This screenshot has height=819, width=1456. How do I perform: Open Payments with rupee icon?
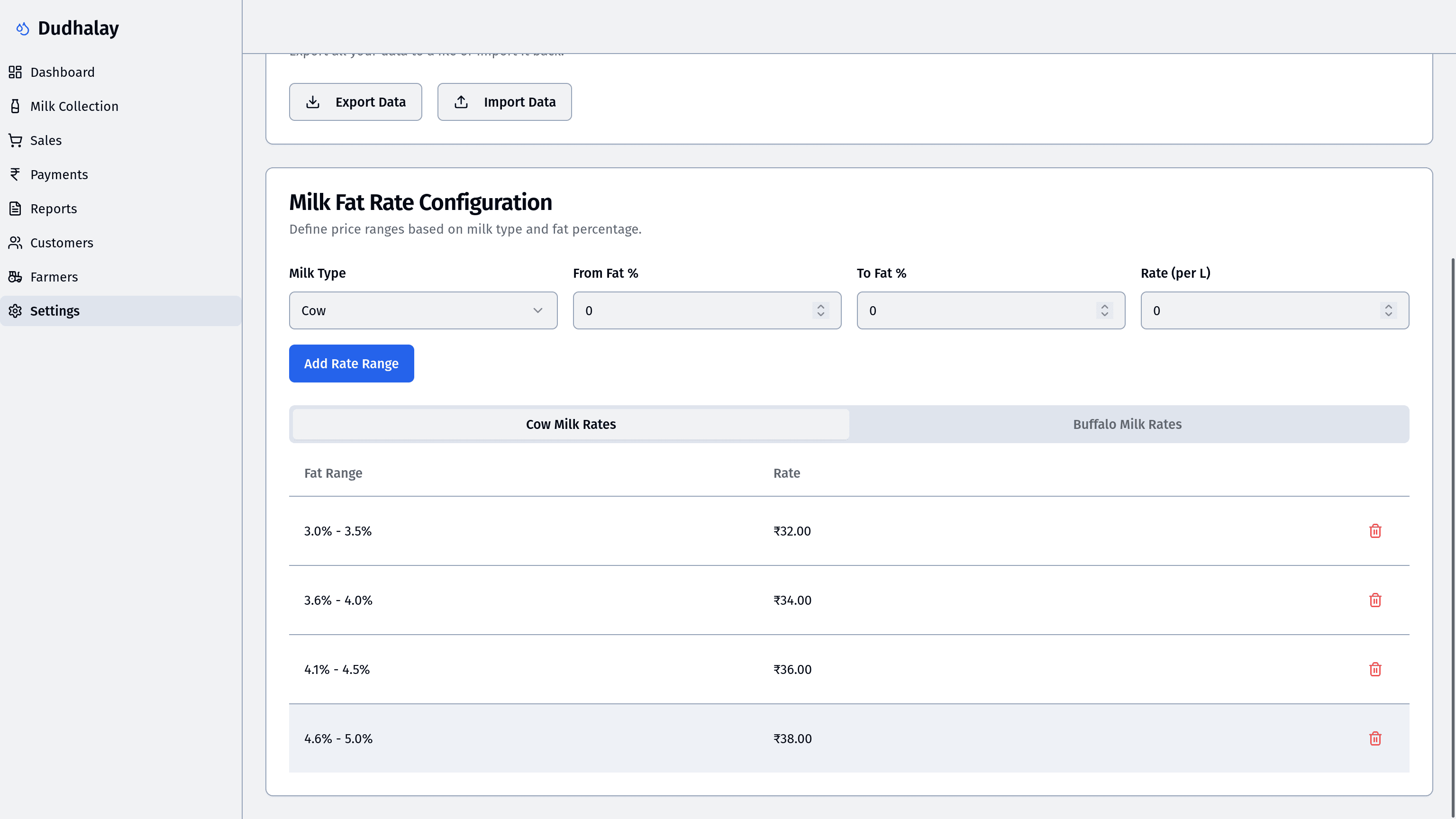click(15, 174)
